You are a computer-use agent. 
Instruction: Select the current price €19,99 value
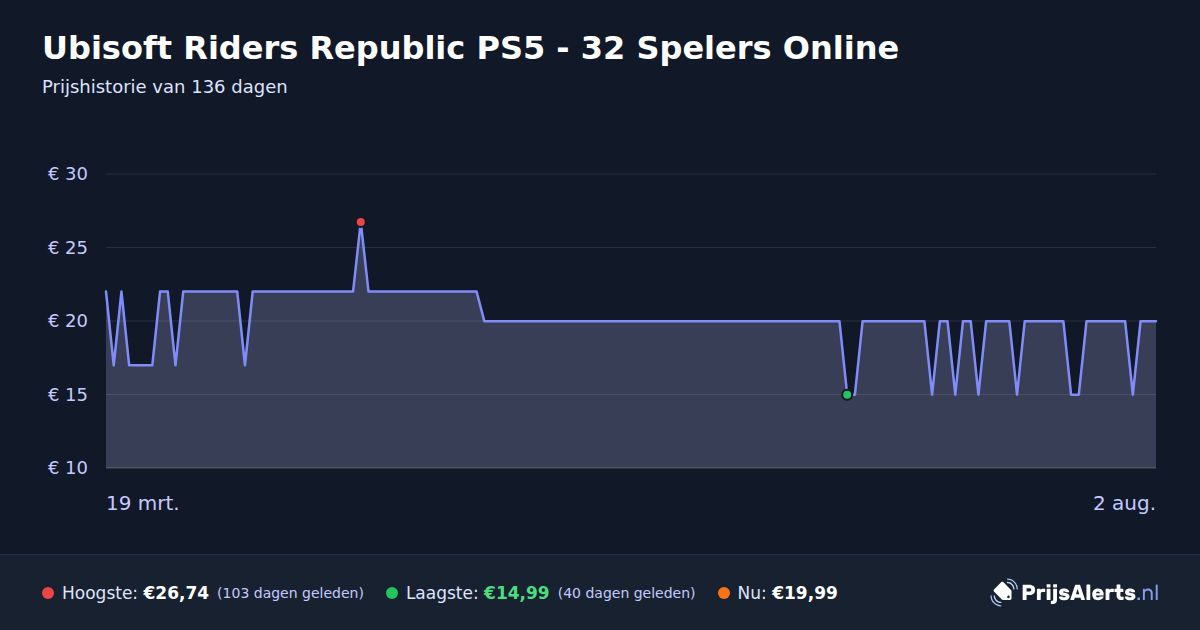(805, 593)
